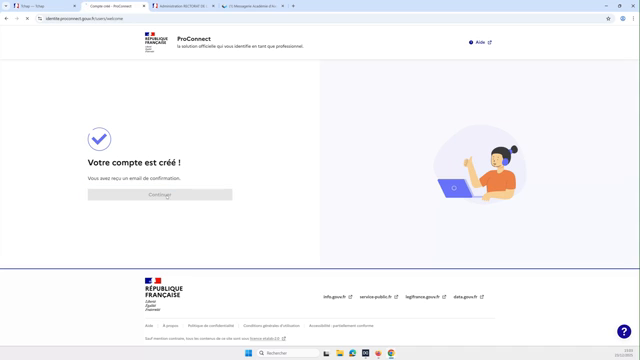Open legifrance.gouv.fr footer link
640x360 pixels.
(x=425, y=297)
